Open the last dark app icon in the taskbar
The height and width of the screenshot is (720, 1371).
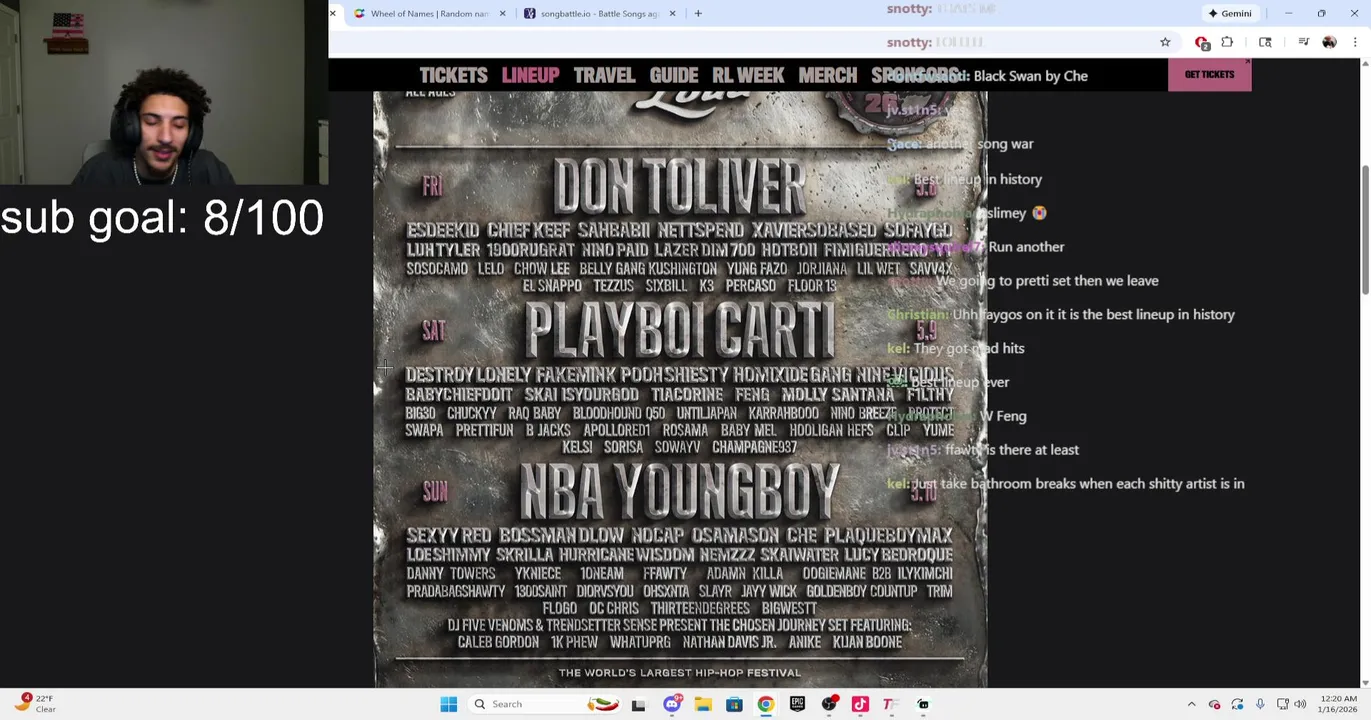[923, 704]
